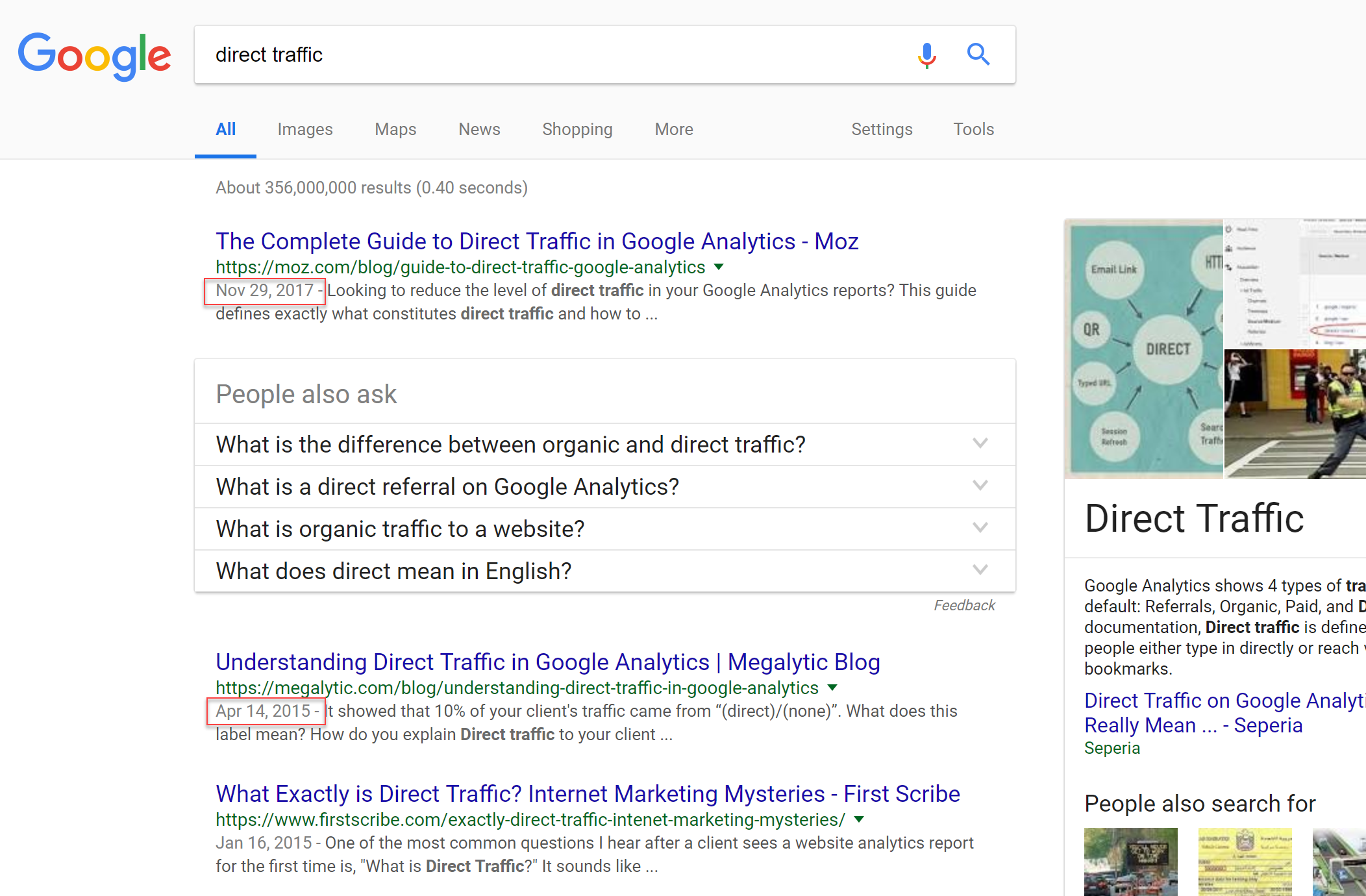Screen dimensions: 1366x896
Task: Click the Feedback link below questions
Action: tap(964, 605)
